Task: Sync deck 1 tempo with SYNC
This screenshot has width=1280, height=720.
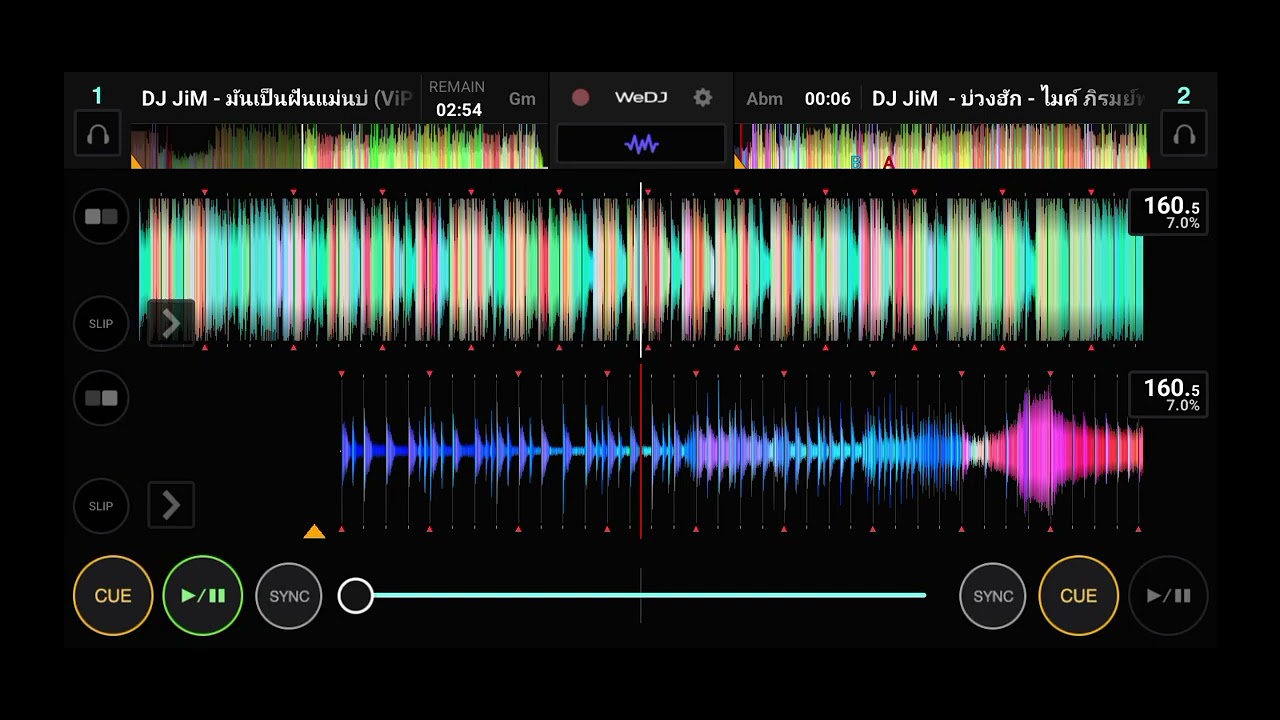Action: point(289,596)
